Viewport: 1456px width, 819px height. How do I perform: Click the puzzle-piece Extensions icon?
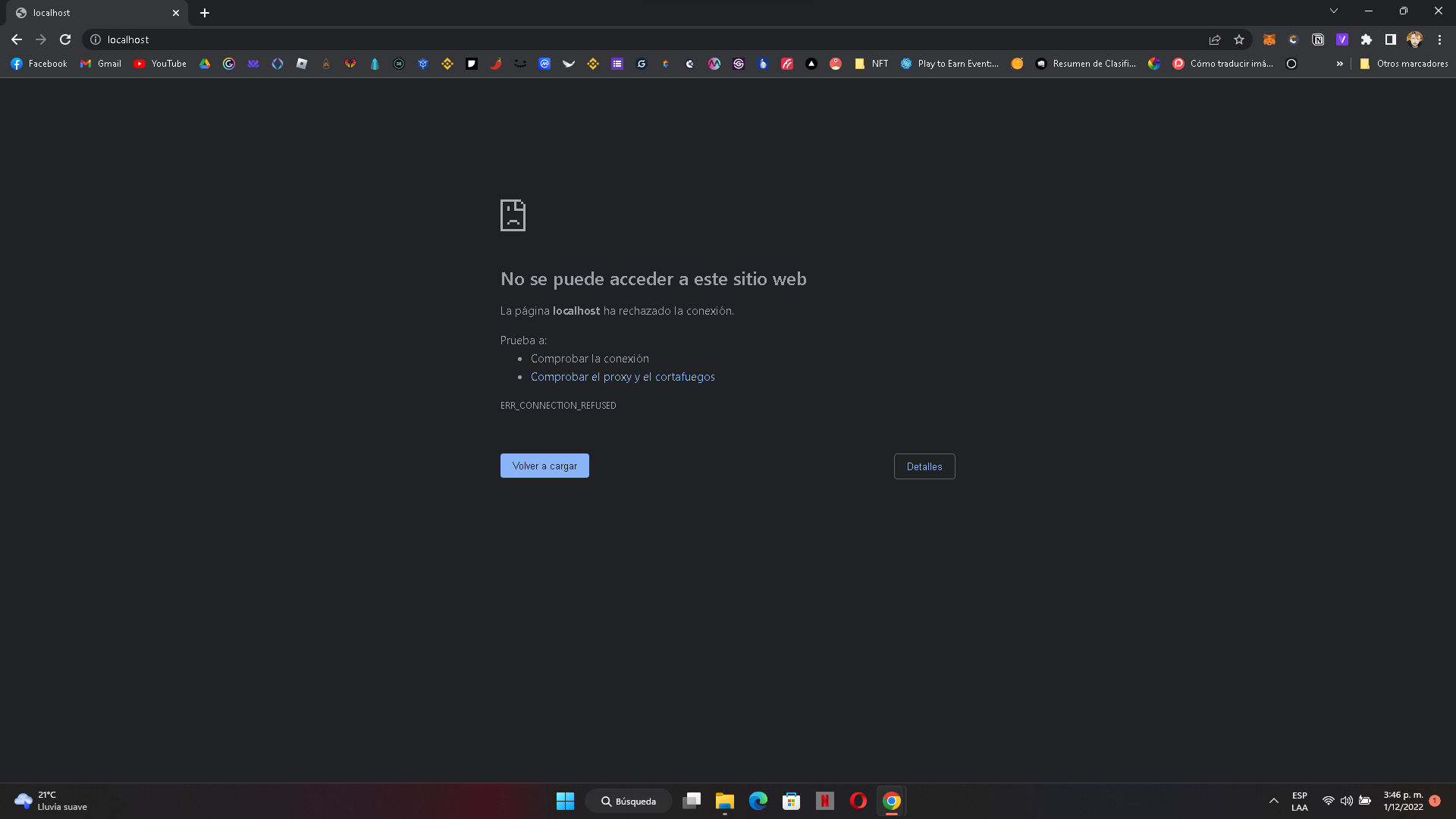[x=1367, y=39]
